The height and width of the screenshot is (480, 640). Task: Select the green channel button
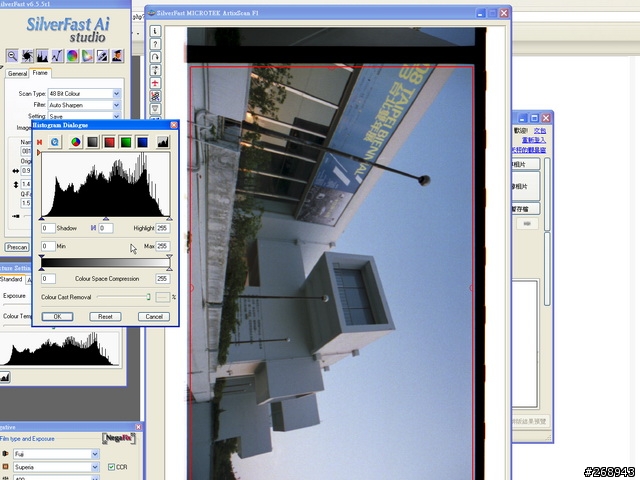pyautogui.click(x=126, y=142)
